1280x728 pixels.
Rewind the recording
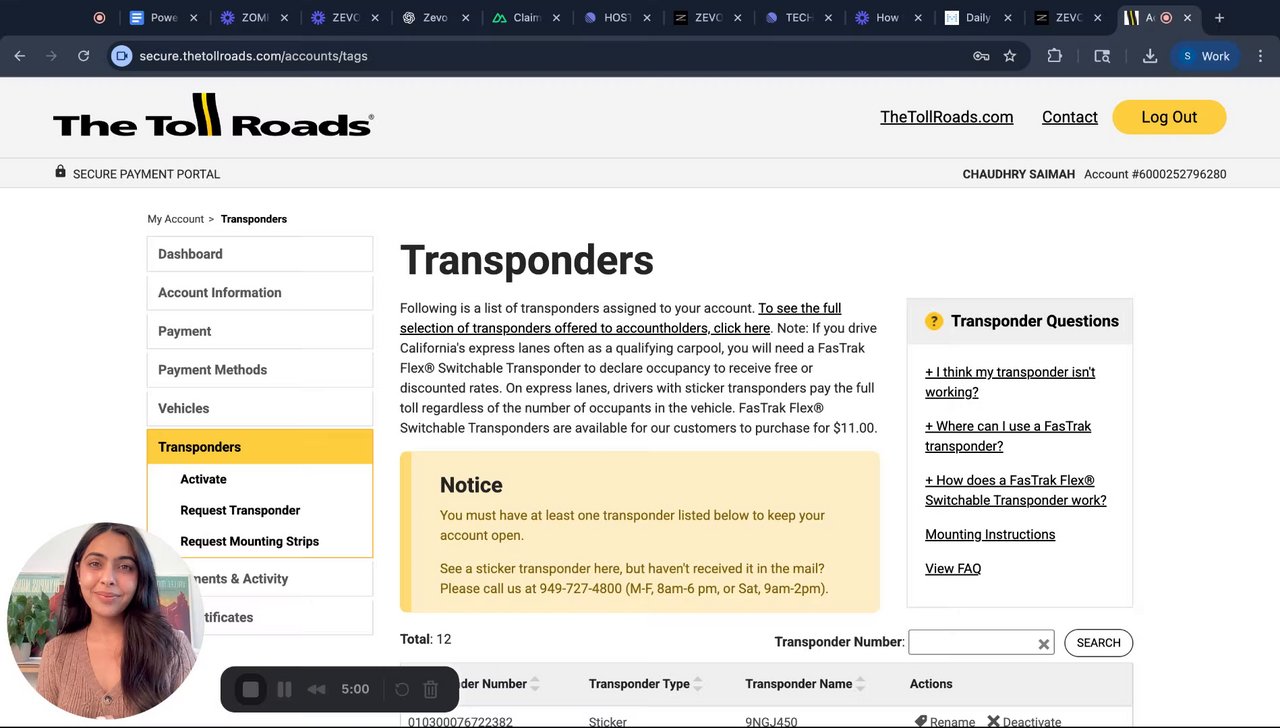point(316,689)
